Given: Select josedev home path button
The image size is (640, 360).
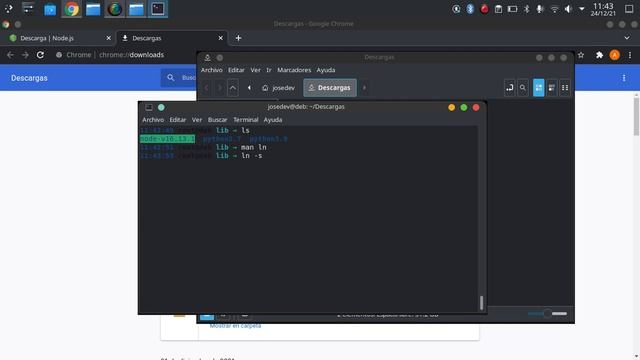Looking at the screenshot, I should [x=278, y=88].
